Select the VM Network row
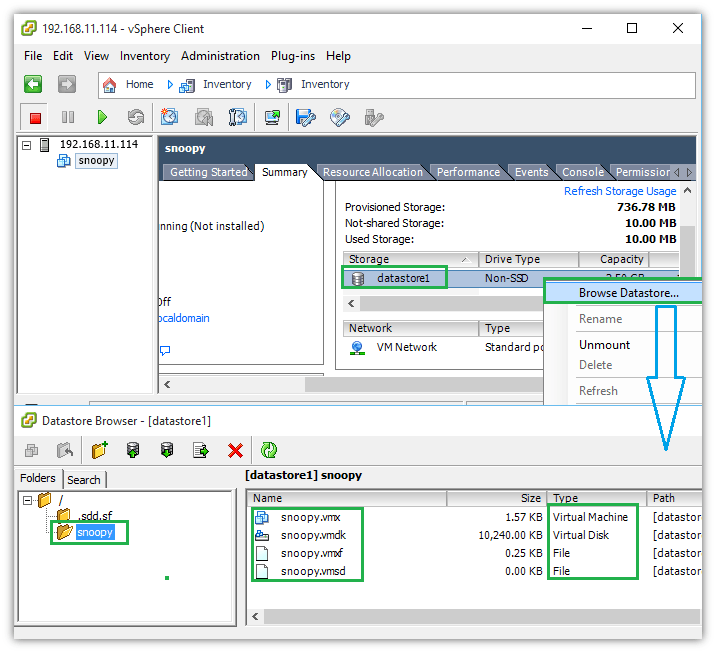Viewport: 716px width, 653px height. click(x=443, y=348)
